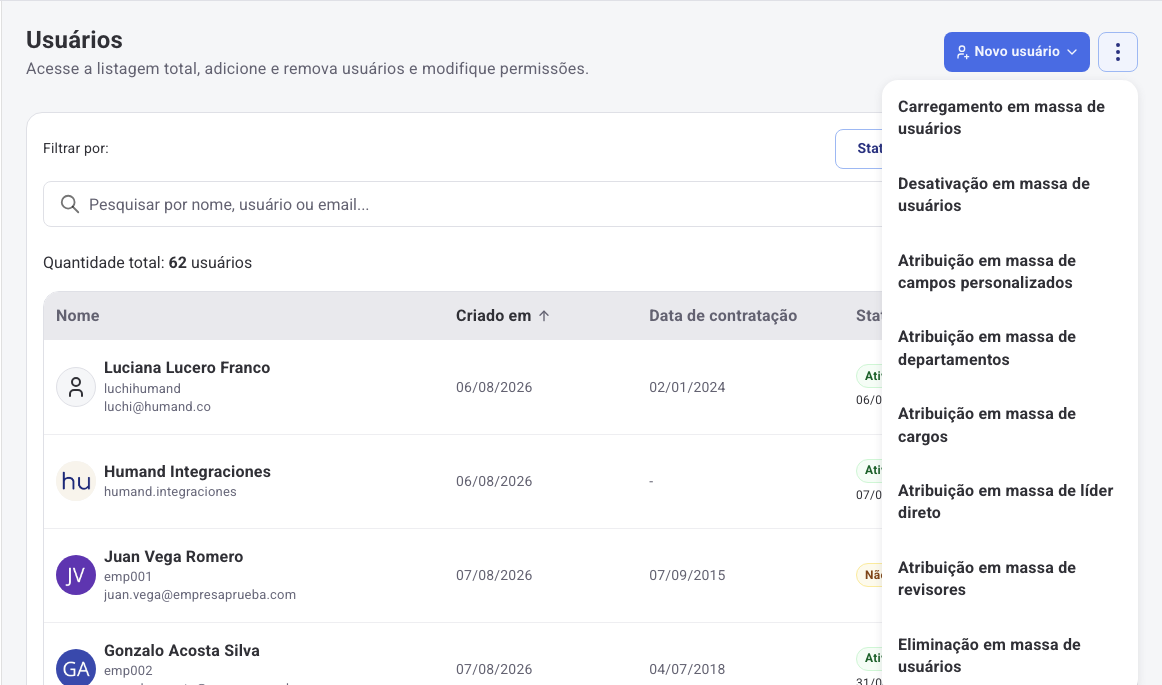Screen dimensions: 1162x685
Task: Click Luciana's created date 06/08/2026
Action: (x=494, y=387)
